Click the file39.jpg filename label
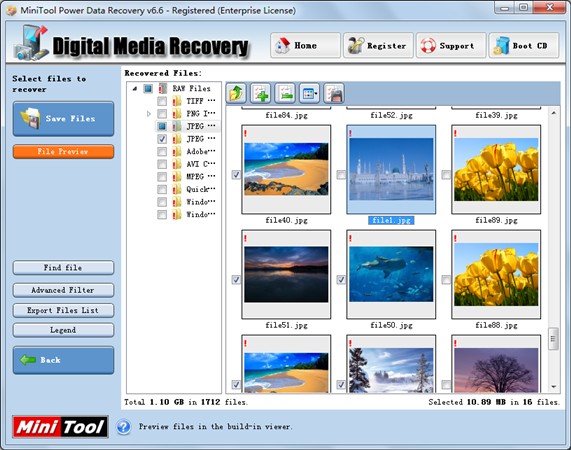 coord(496,115)
